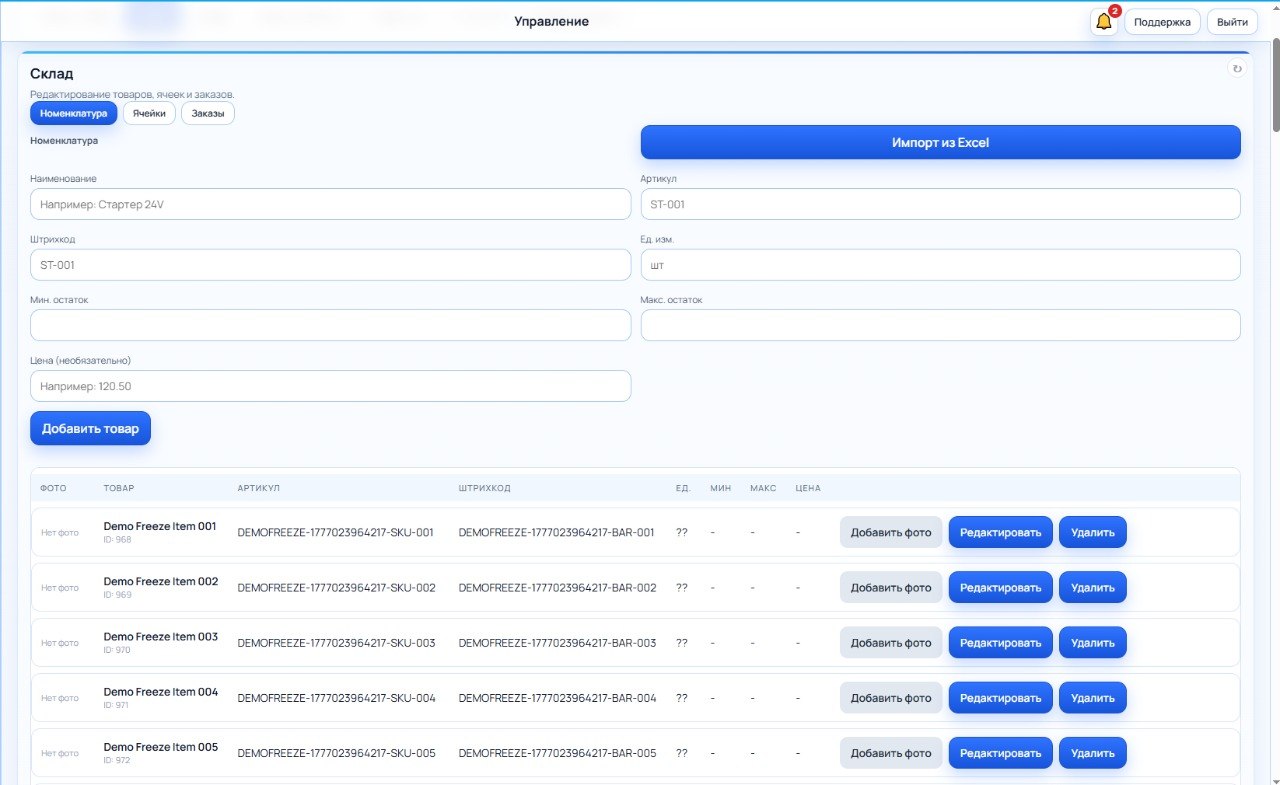The height and width of the screenshot is (785, 1280).
Task: Click the ID: 969 label
Action: click(117, 595)
